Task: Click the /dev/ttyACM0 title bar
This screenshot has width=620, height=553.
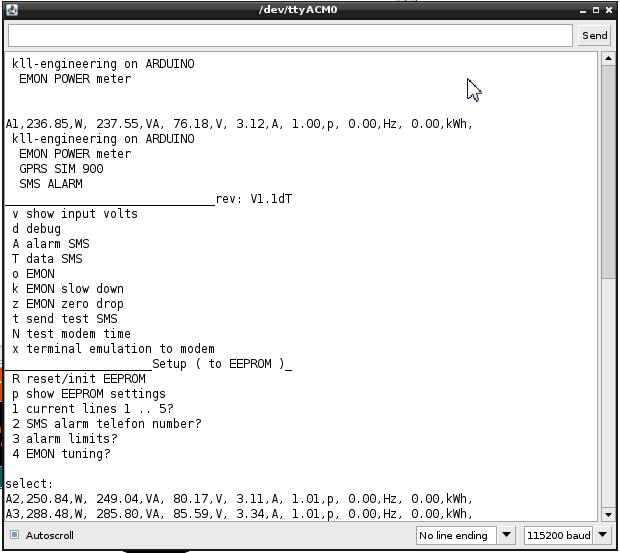Action: click(x=298, y=10)
